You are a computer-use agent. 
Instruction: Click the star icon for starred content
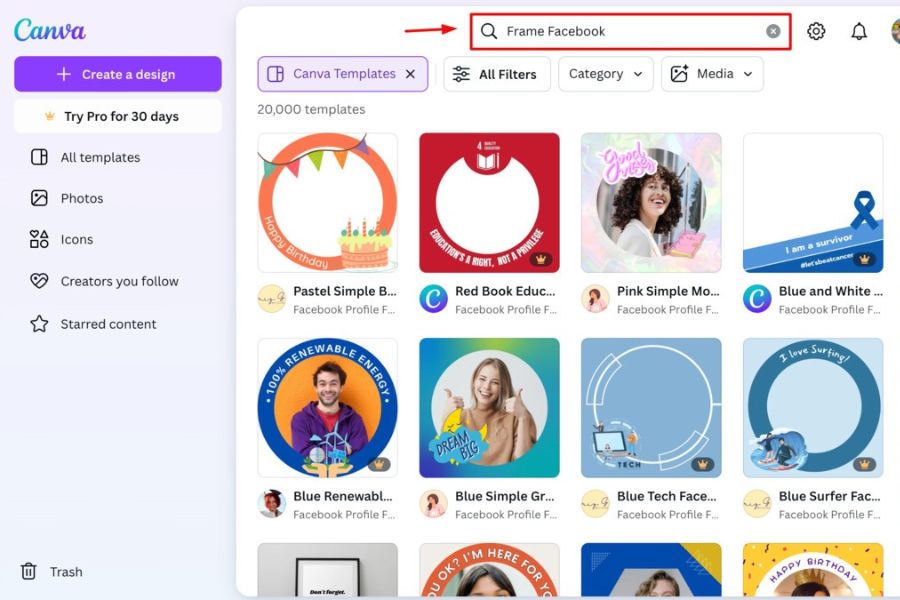39,324
